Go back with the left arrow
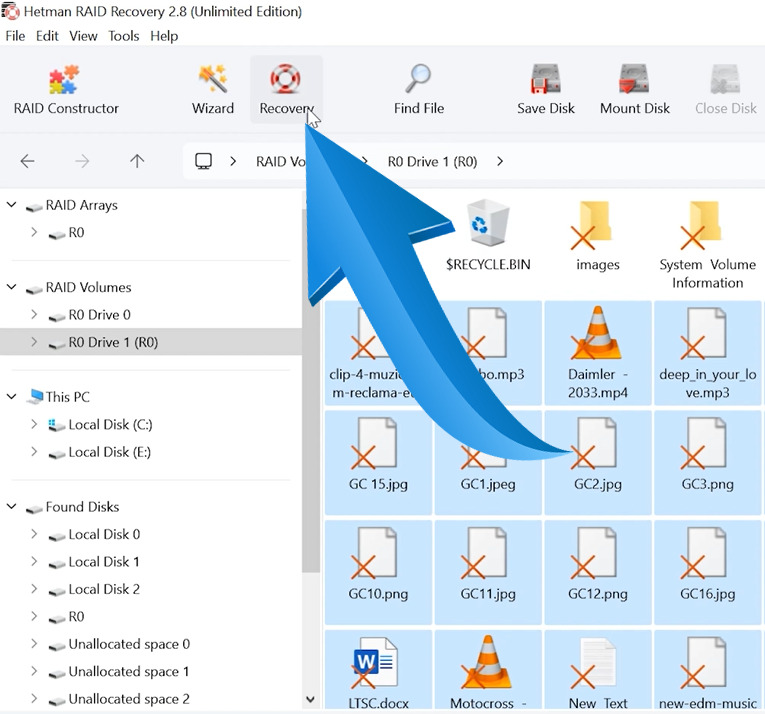Viewport: 765px width, 714px height. click(27, 161)
